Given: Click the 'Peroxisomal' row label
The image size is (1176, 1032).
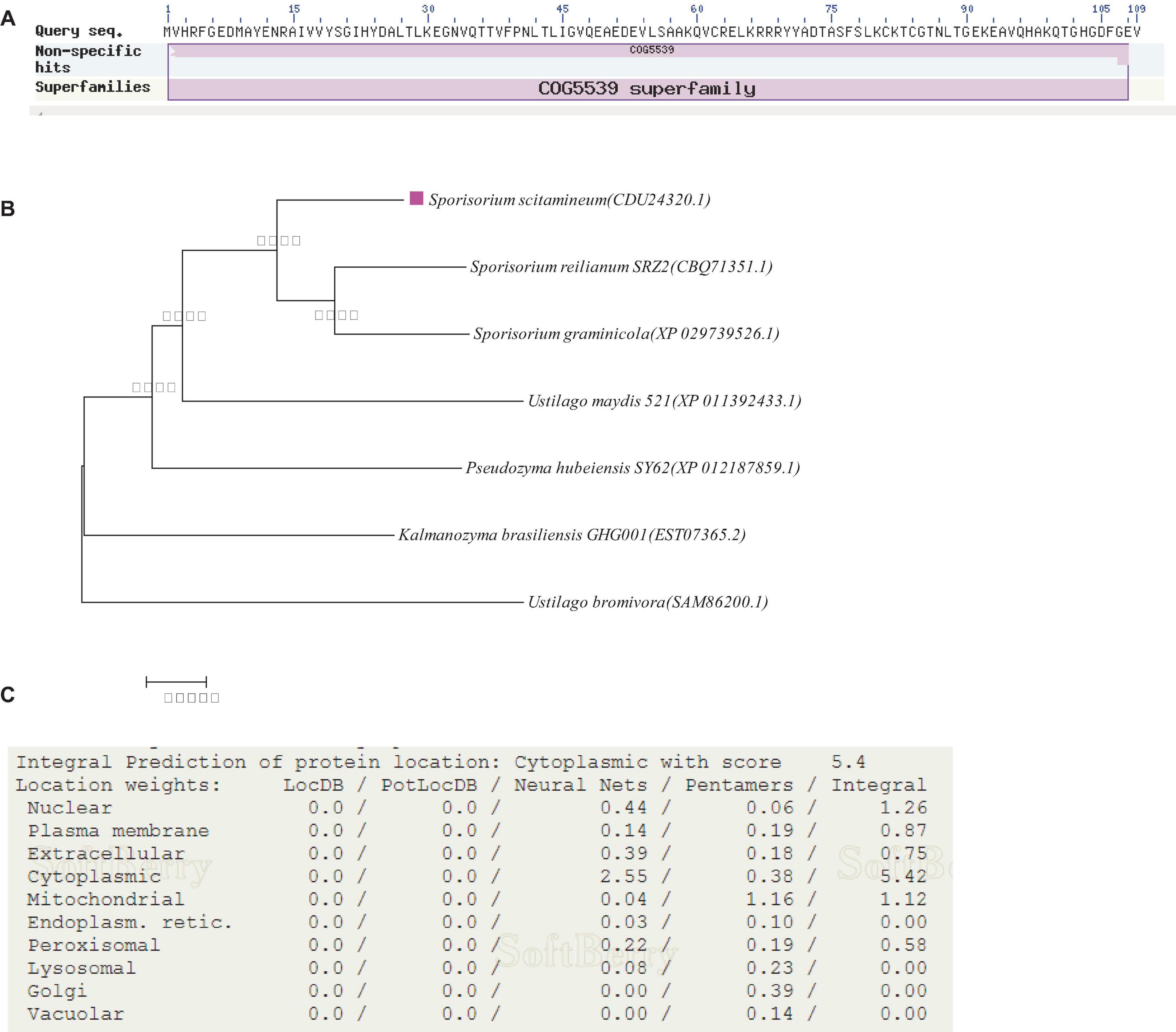Looking at the screenshot, I should click(94, 946).
